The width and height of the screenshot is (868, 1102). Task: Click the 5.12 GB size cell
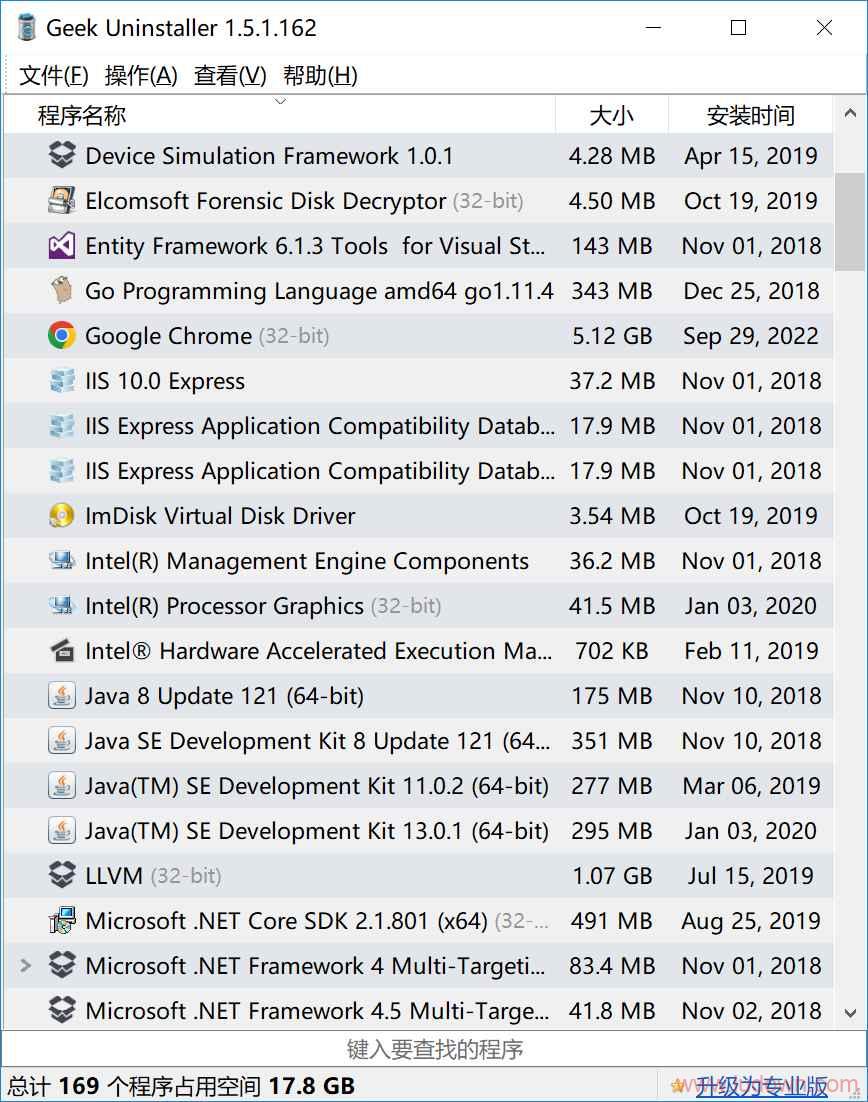pyautogui.click(x=611, y=335)
